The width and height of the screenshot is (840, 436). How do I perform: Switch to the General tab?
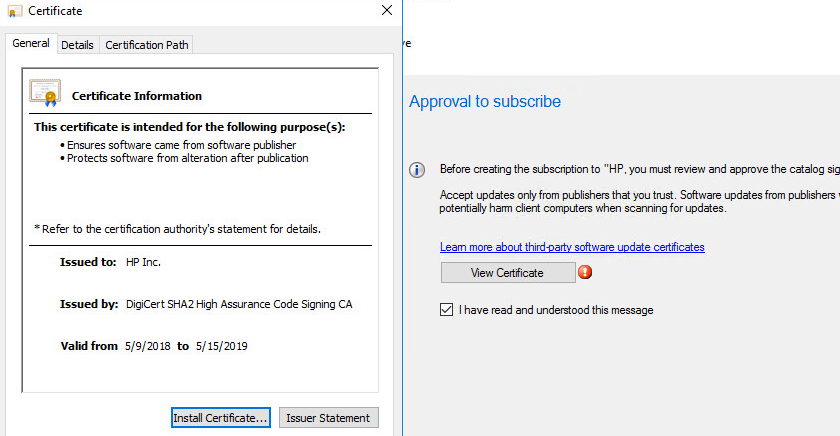pos(31,43)
